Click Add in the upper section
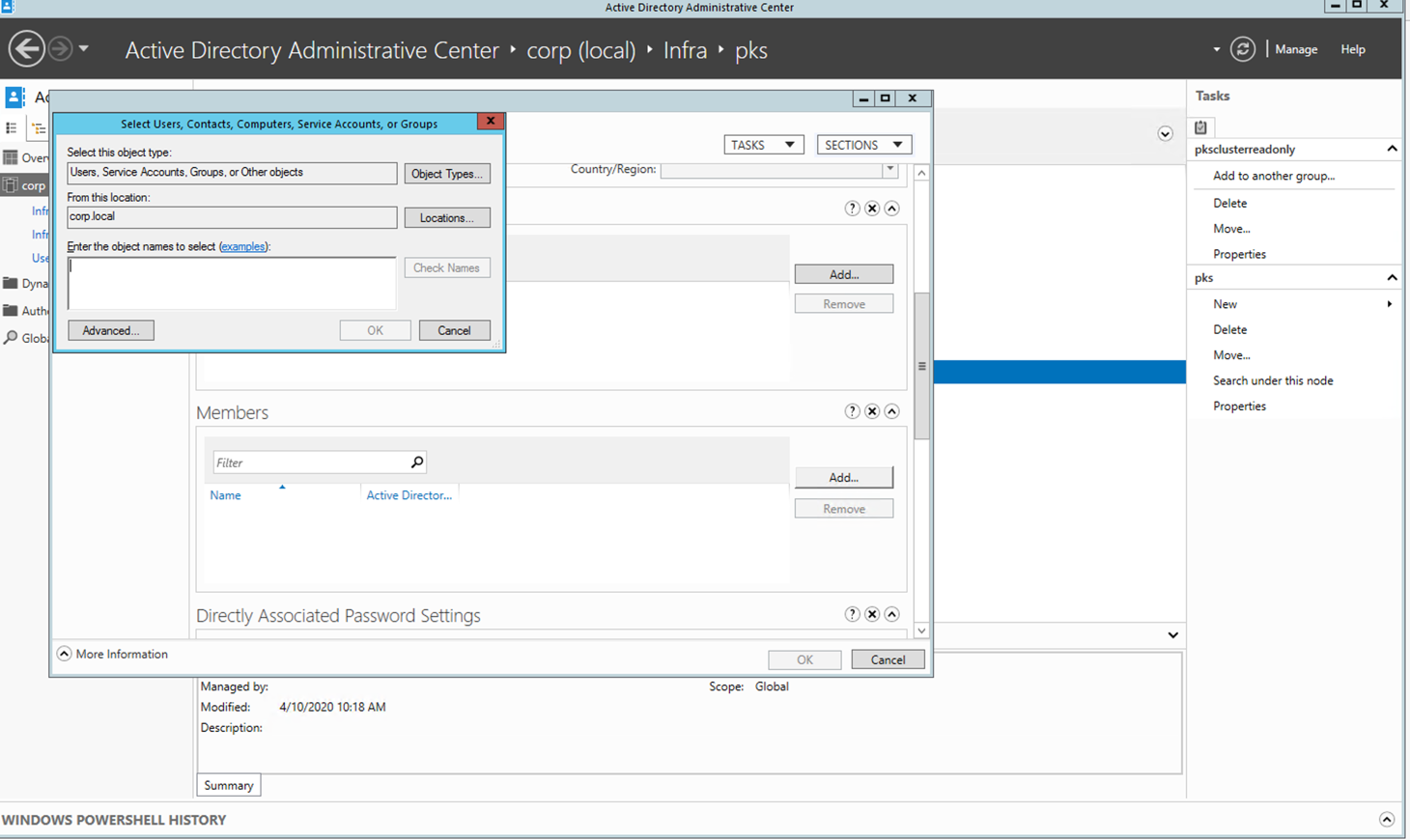Screen dimensions: 1410x840 pyautogui.click(x=844, y=274)
